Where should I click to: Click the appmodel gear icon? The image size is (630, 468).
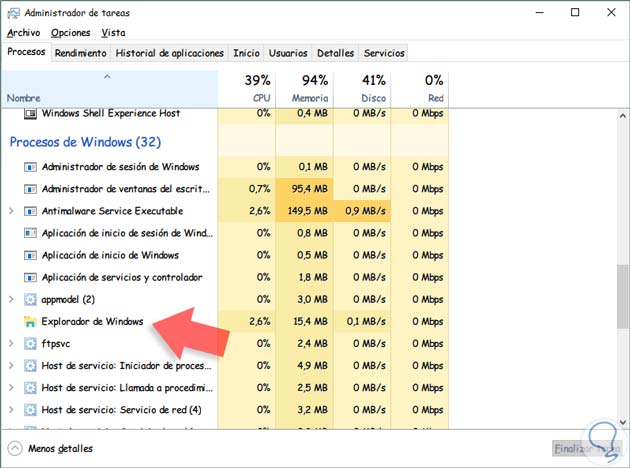[x=30, y=299]
